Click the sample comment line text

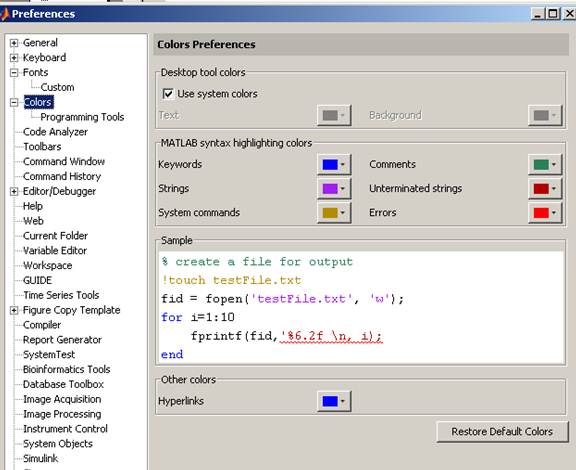[x=257, y=262]
